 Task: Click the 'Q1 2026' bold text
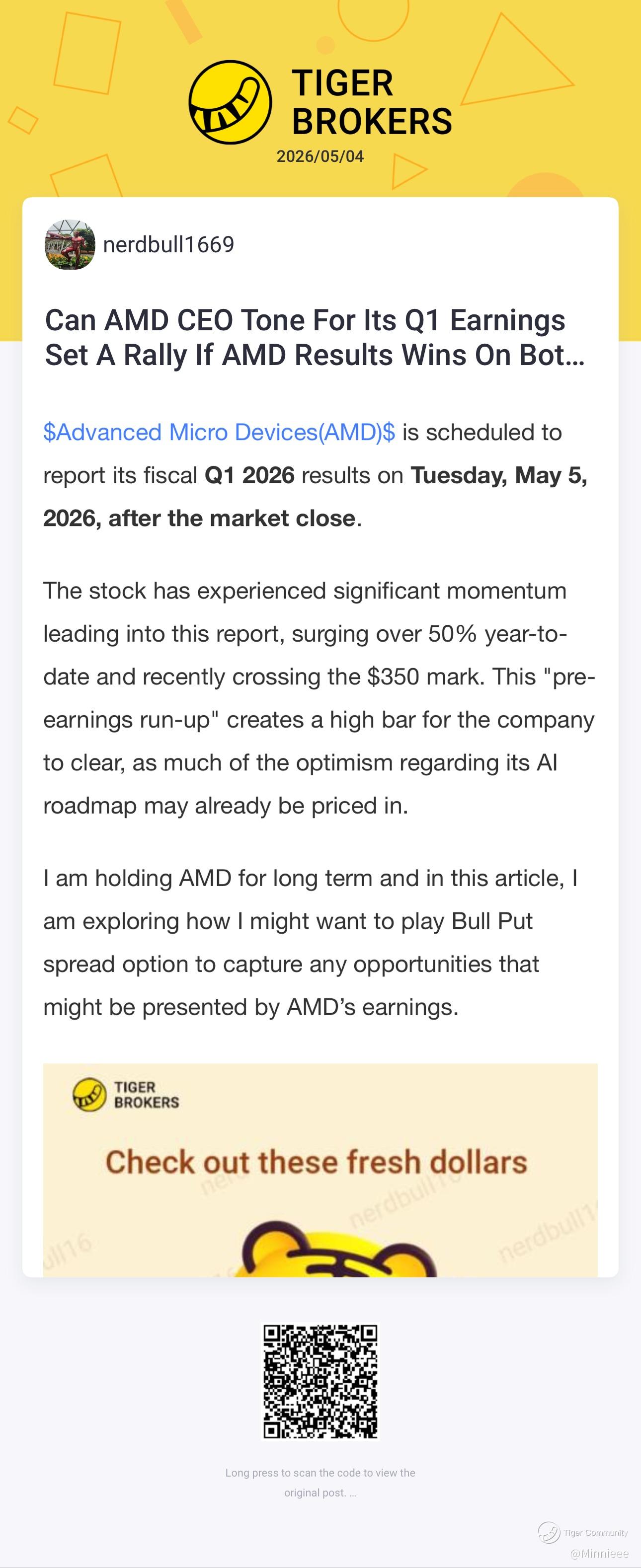(x=249, y=475)
